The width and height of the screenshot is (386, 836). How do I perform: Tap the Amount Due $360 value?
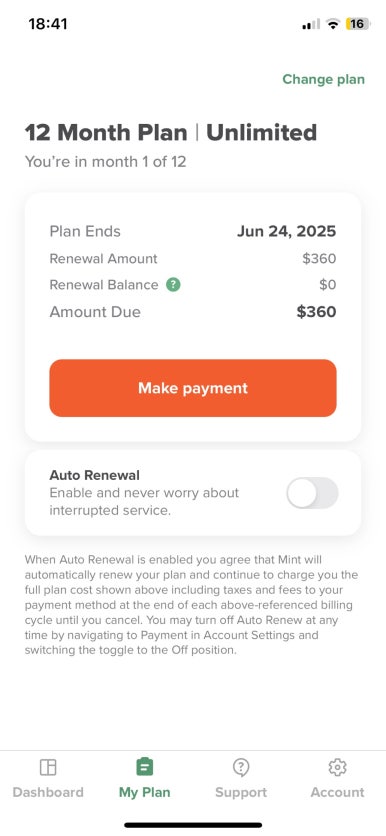pos(316,312)
